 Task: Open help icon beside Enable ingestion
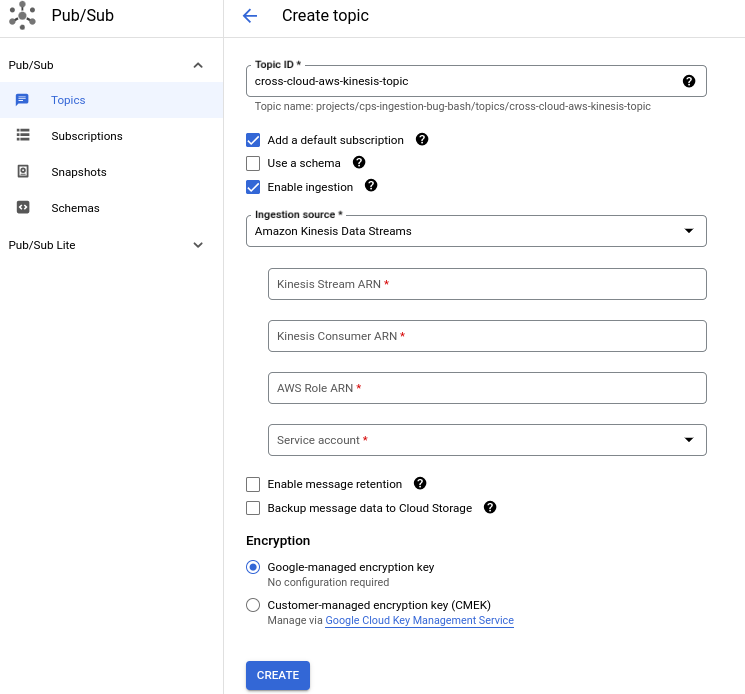(371, 186)
